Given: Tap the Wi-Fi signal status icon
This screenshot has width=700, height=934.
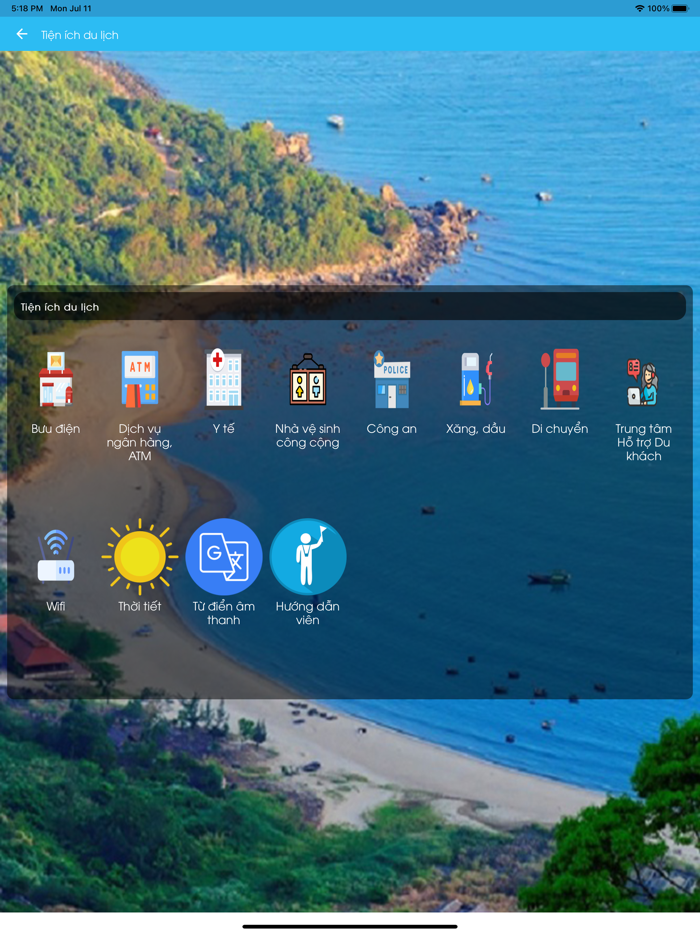Looking at the screenshot, I should tap(640, 8).
